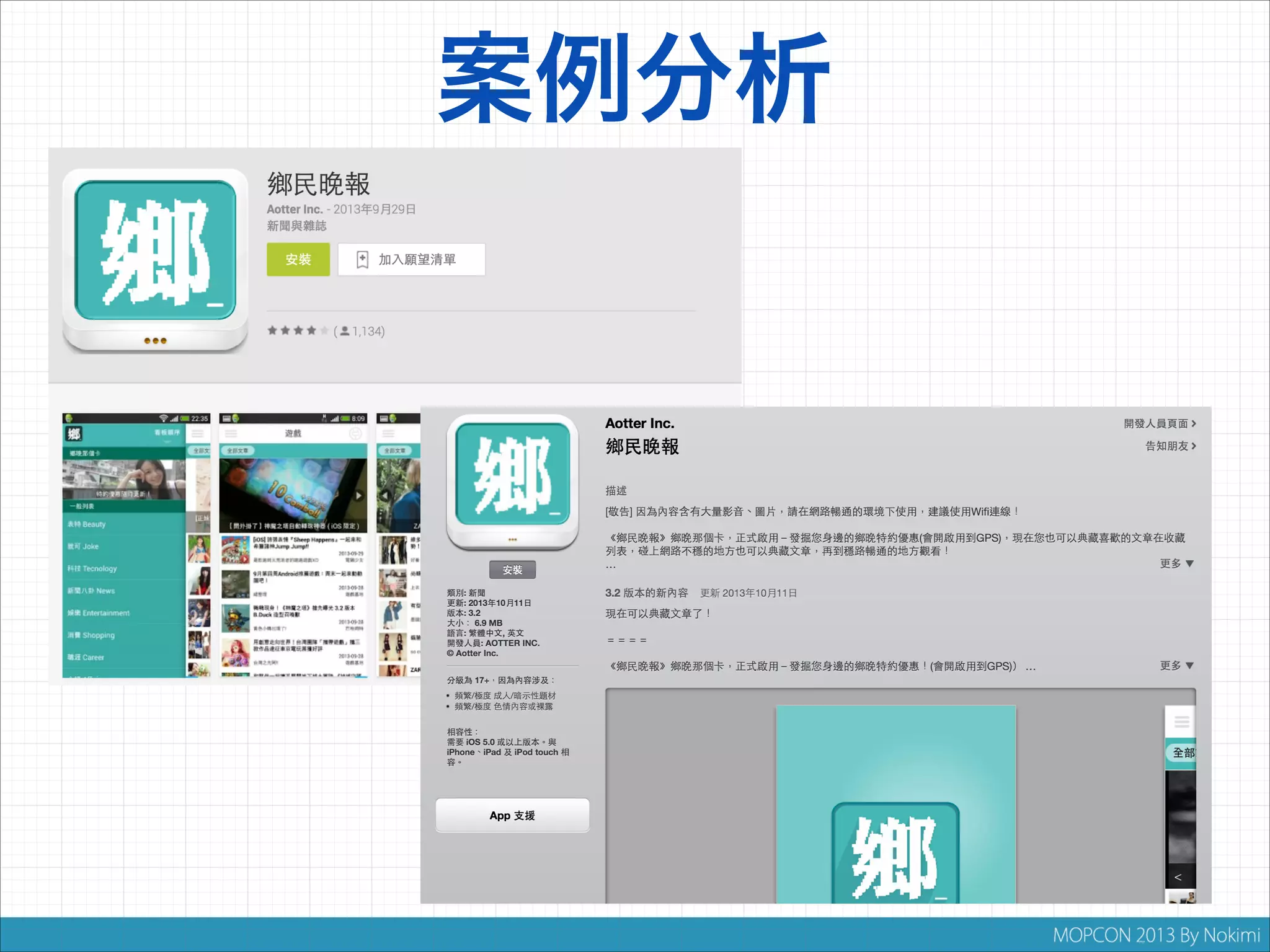Viewport: 1270px width, 952px height.
Task: Click the battery icon beside 8:09
Action: coord(345,419)
